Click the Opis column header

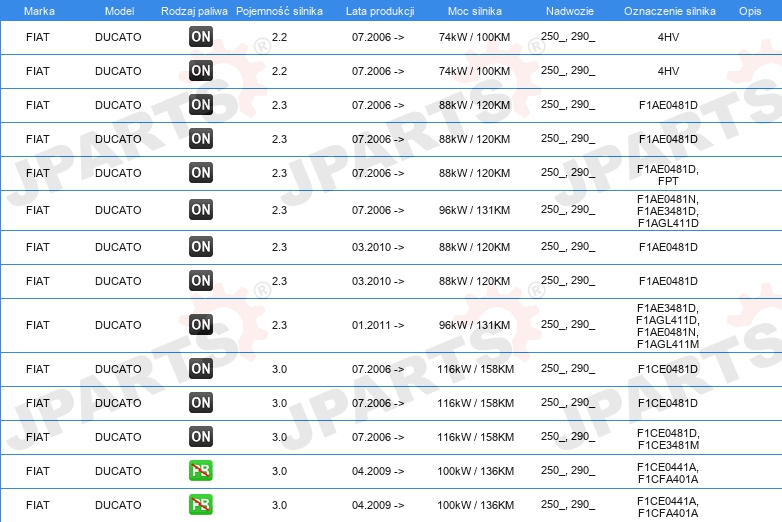click(x=750, y=11)
